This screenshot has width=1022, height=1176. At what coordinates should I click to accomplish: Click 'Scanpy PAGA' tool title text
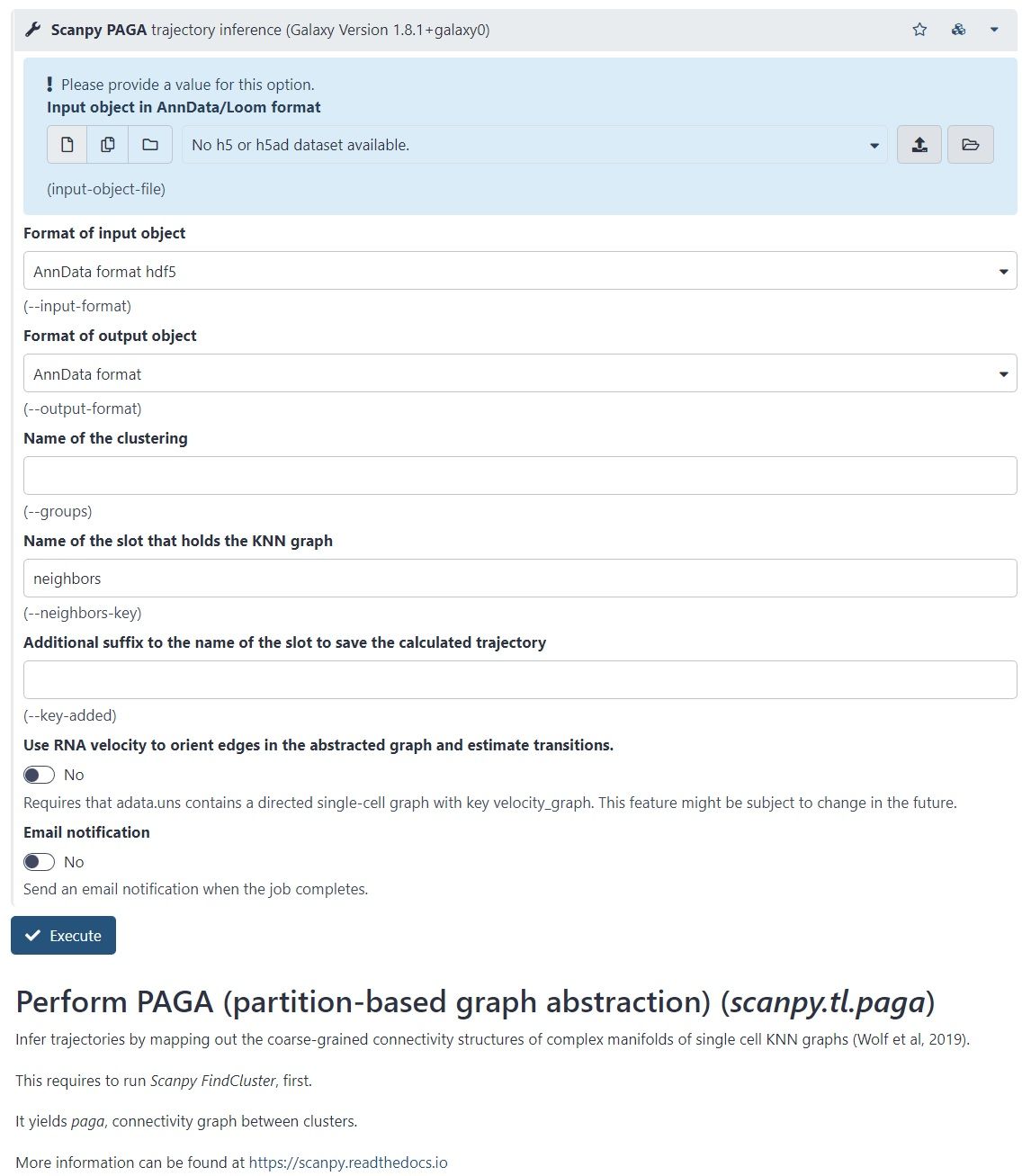(99, 30)
